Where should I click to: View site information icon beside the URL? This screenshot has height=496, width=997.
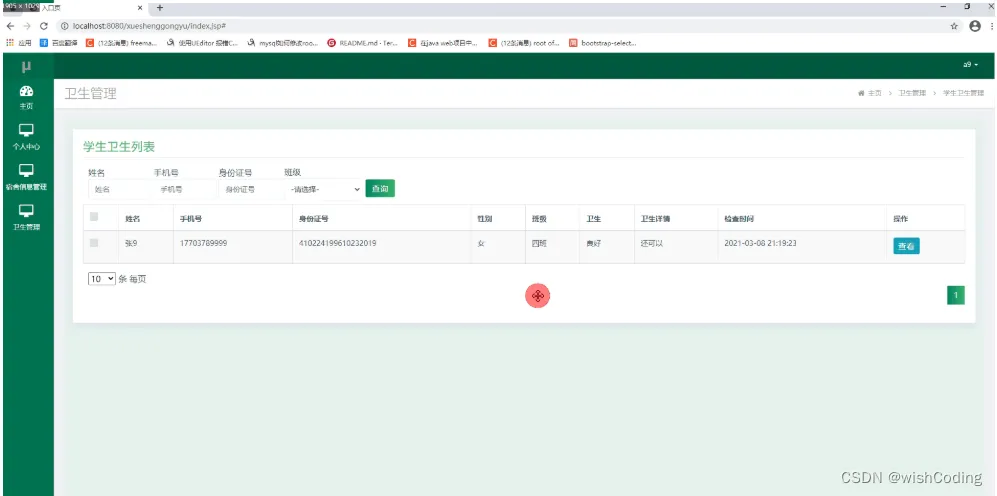coord(65,26)
